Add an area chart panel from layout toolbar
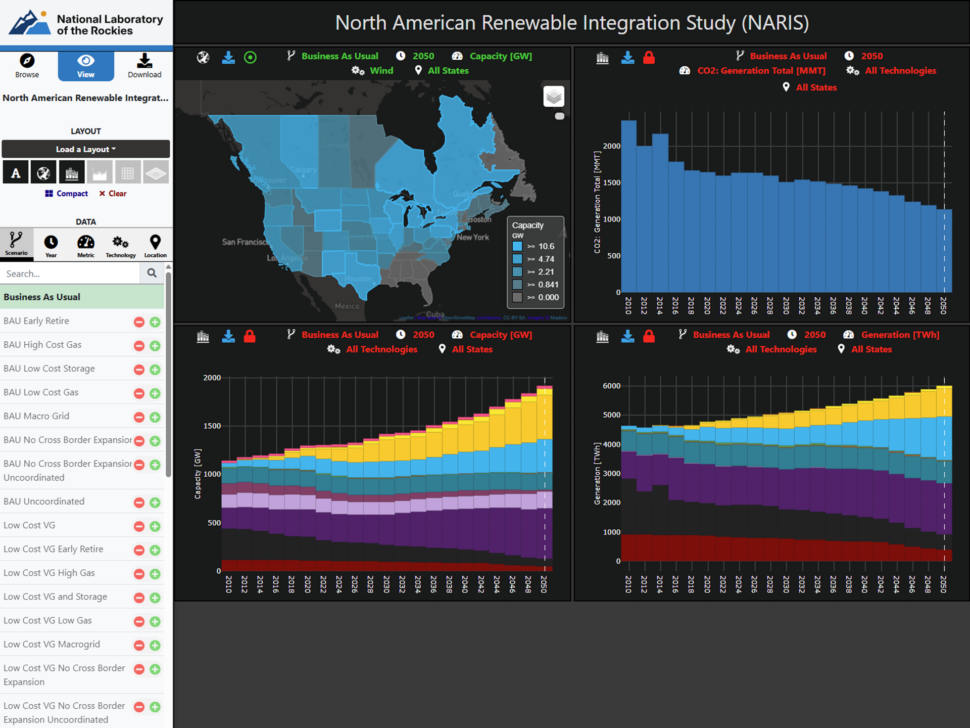 click(x=100, y=173)
